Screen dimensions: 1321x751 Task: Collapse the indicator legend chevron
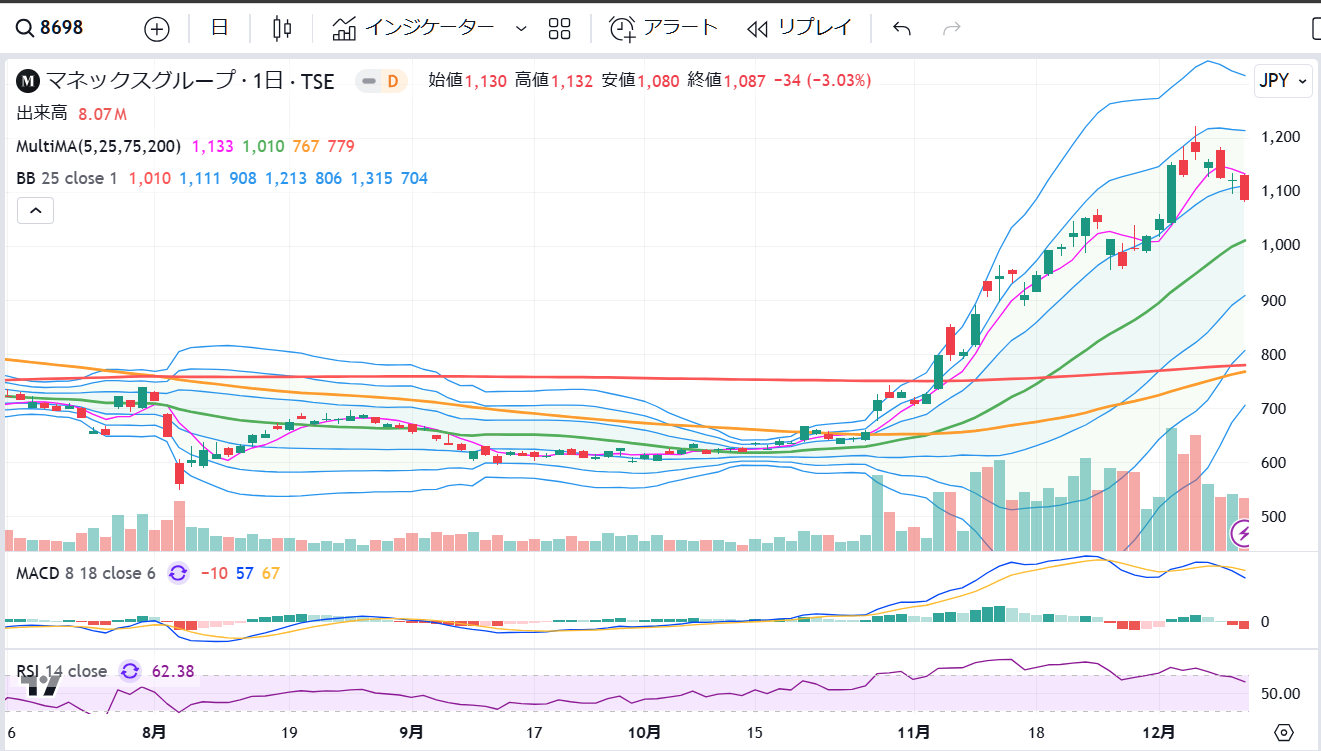[x=35, y=211]
